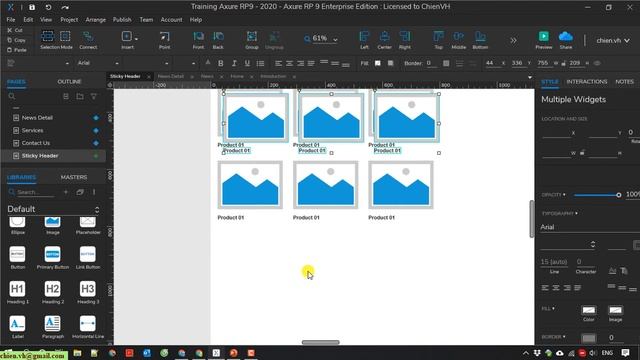640x360 pixels.
Task: Open the Publish menu
Action: click(x=122, y=20)
